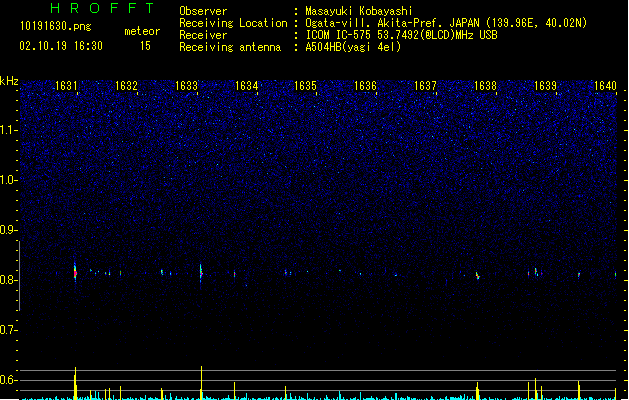Click the date stamp 02.10.19 16:30

pyautogui.click(x=61, y=46)
